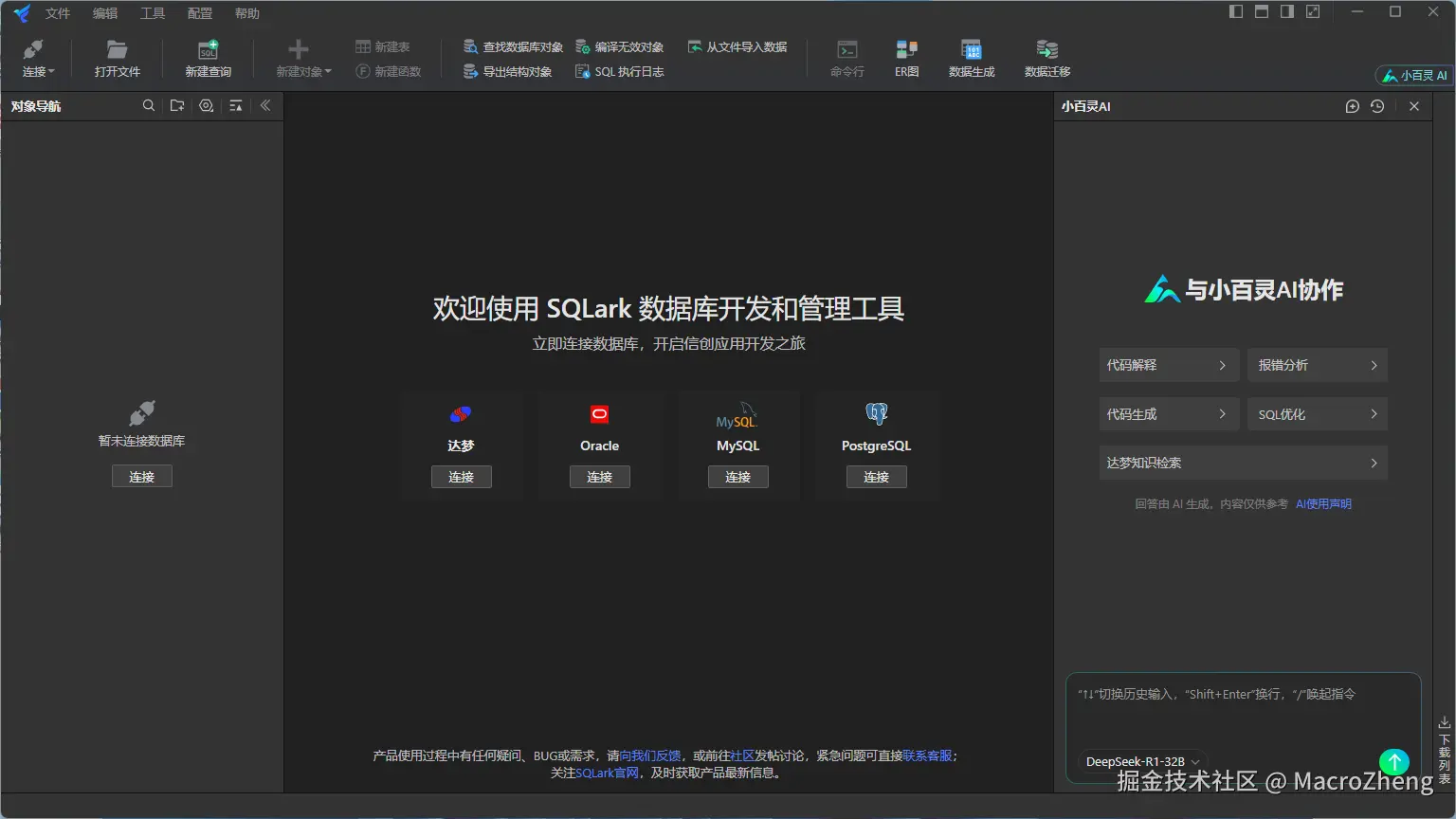Image resolution: width=1456 pixels, height=819 pixels.
Task: Launch the 数据迁移 tool
Action: [x=1047, y=59]
